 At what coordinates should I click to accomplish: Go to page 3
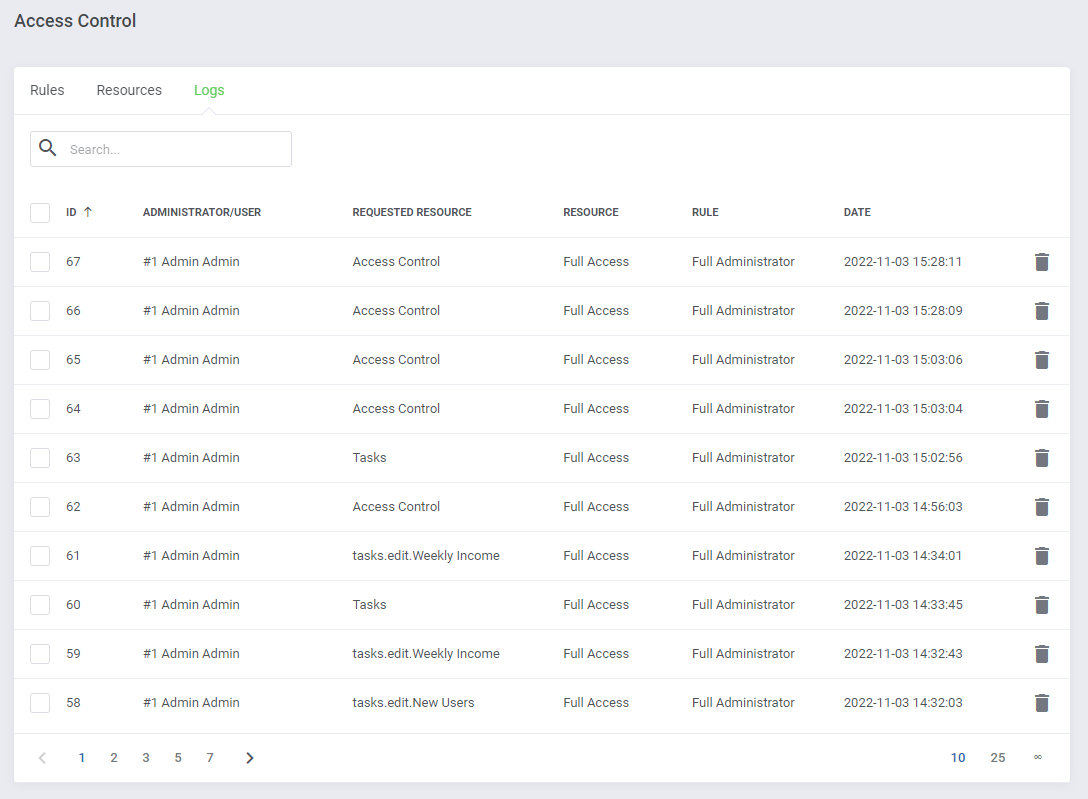click(146, 758)
